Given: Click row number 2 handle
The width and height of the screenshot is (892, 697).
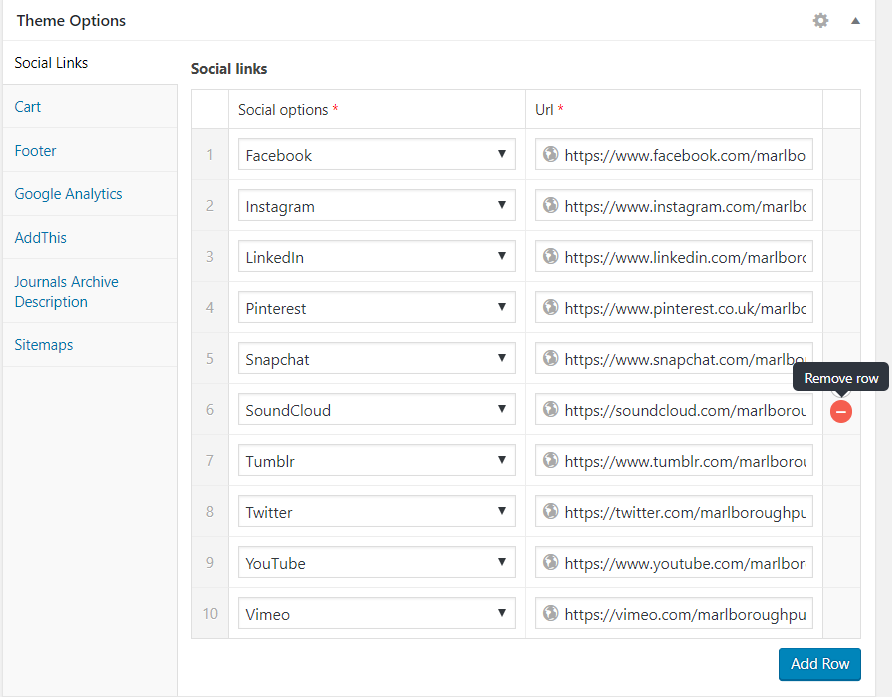Looking at the screenshot, I should pyautogui.click(x=210, y=205).
